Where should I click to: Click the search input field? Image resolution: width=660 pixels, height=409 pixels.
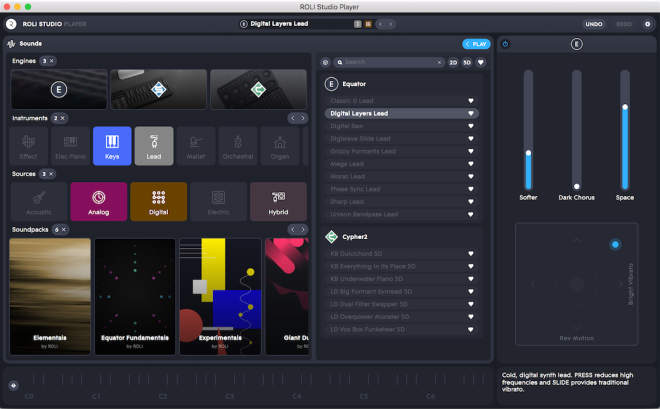(389, 62)
